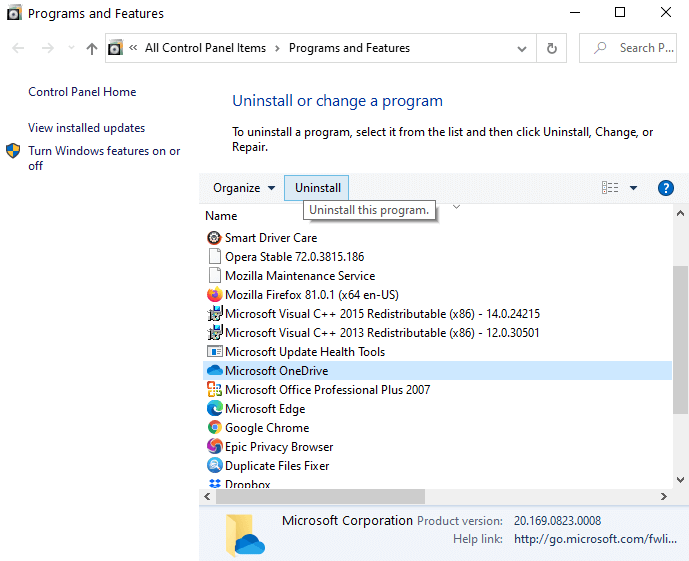Click the Mozilla Maintenance Service icon
Image resolution: width=689 pixels, height=561 pixels.
214,275
